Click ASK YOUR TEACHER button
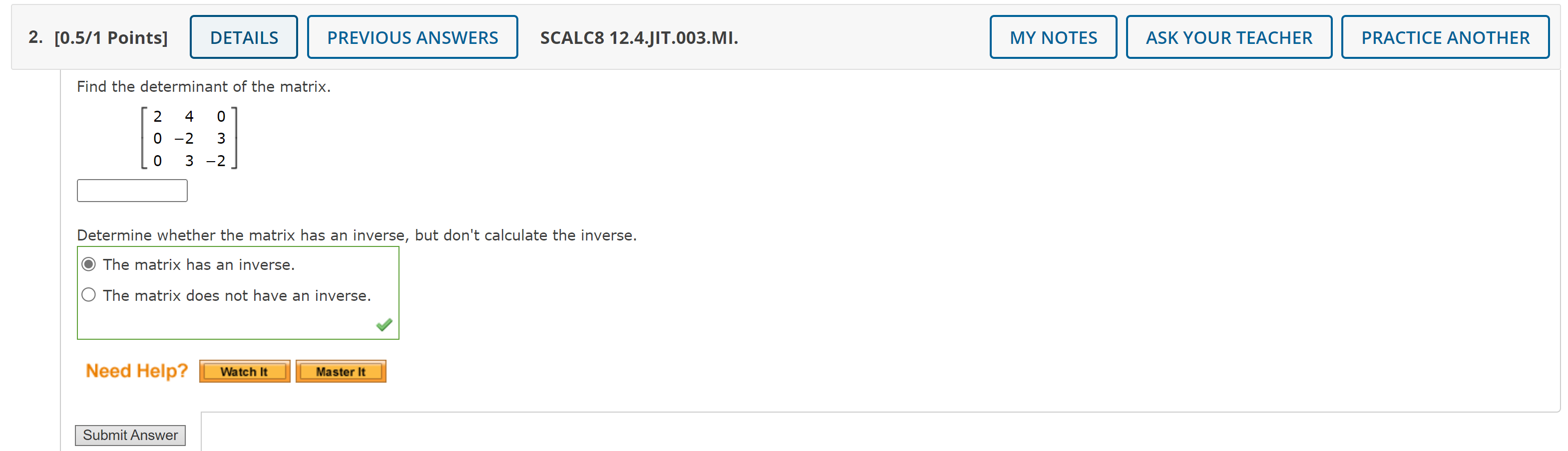This screenshot has width=1568, height=451. (x=1228, y=37)
